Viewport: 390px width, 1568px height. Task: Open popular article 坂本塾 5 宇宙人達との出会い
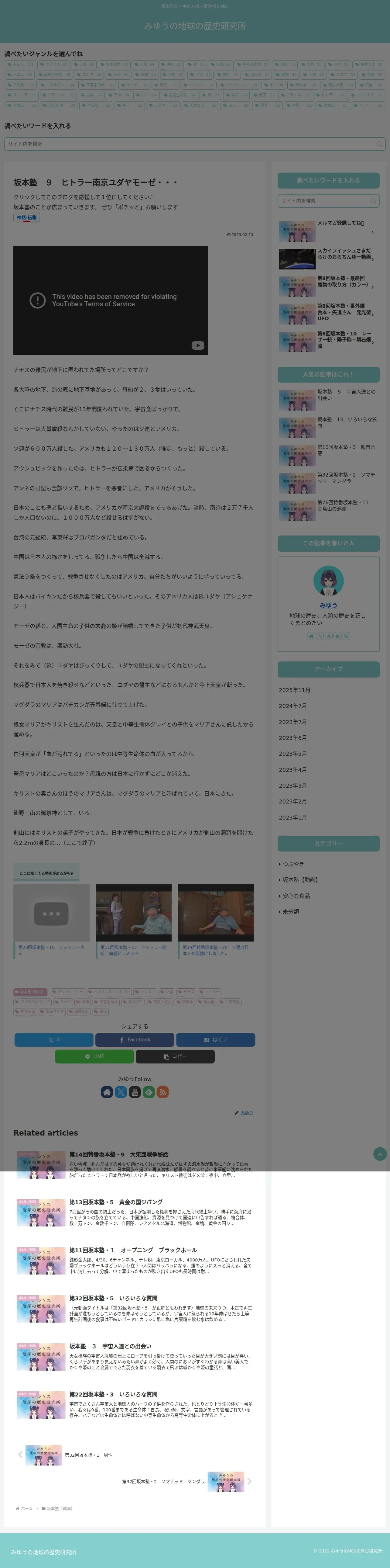tap(329, 400)
